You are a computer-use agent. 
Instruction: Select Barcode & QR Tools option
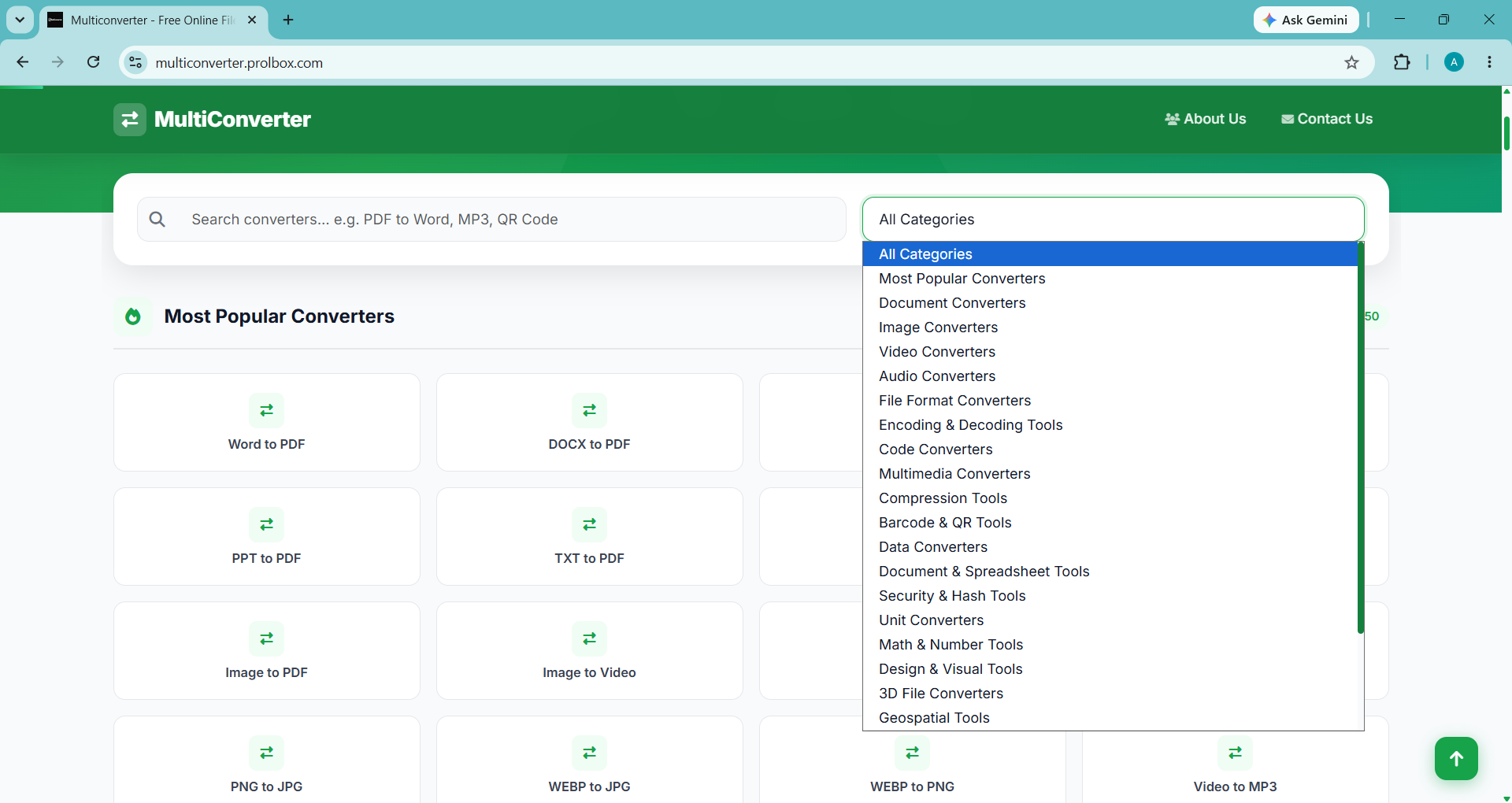coord(1110,523)
